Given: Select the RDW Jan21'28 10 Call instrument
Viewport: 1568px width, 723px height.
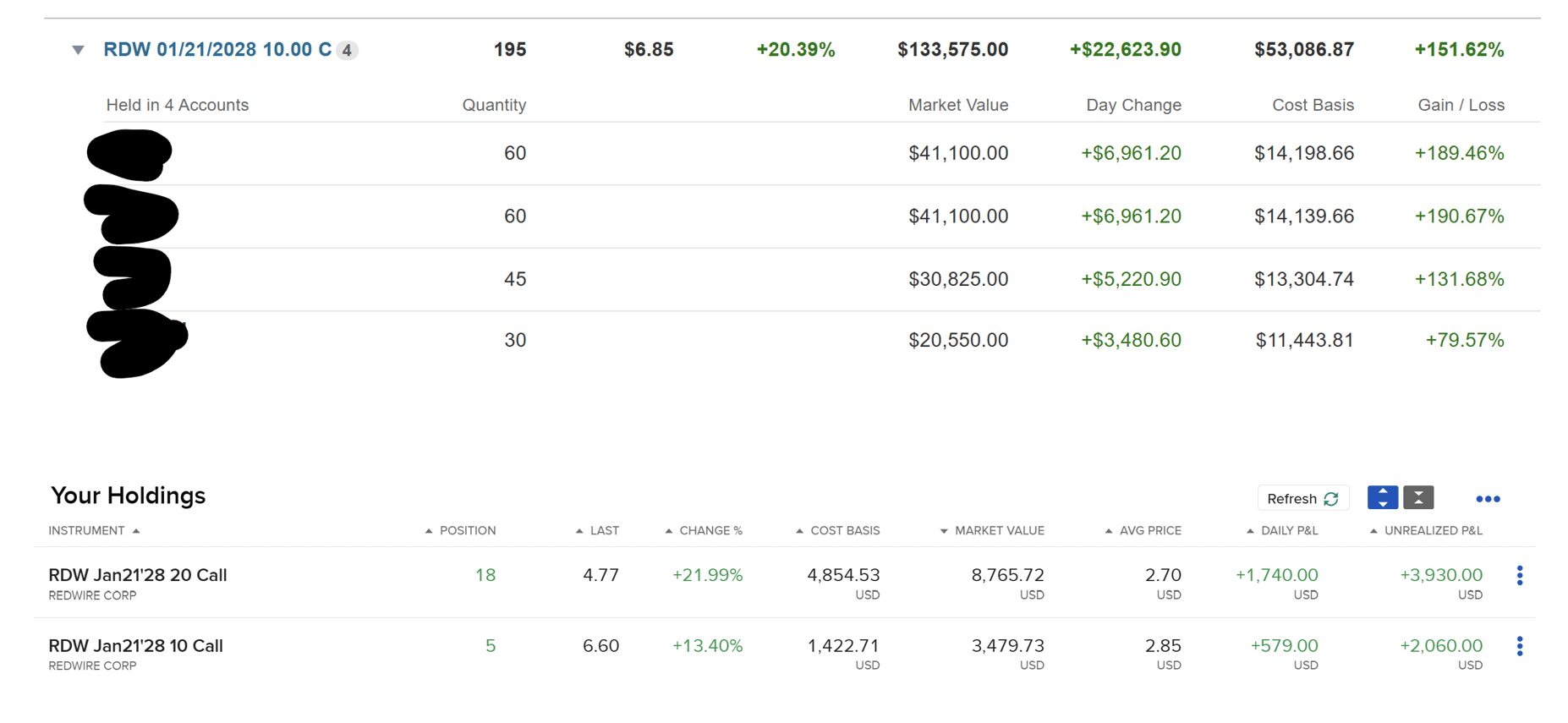Looking at the screenshot, I should [136, 646].
